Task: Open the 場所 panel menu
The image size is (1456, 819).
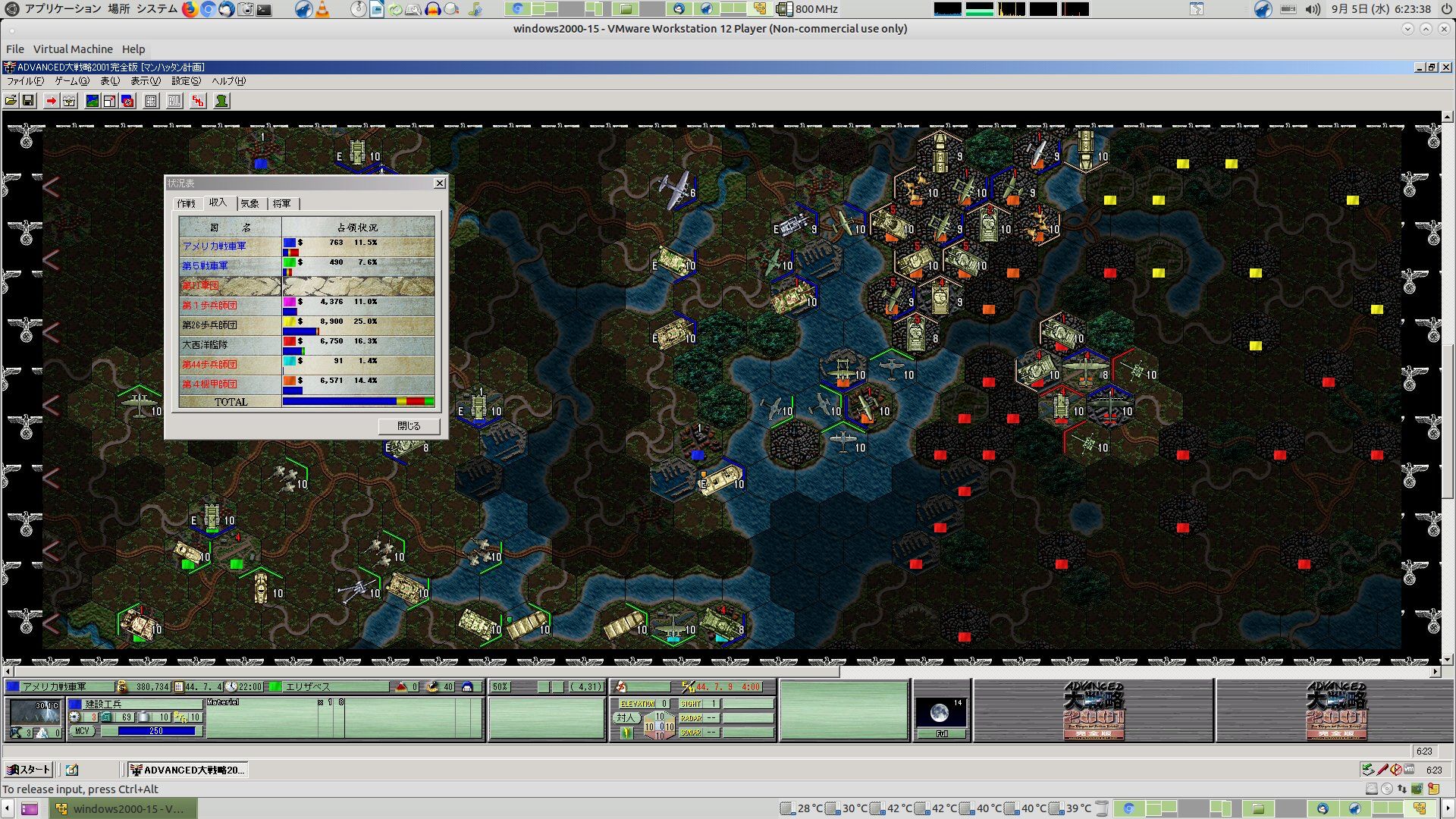Action: pyautogui.click(x=118, y=9)
